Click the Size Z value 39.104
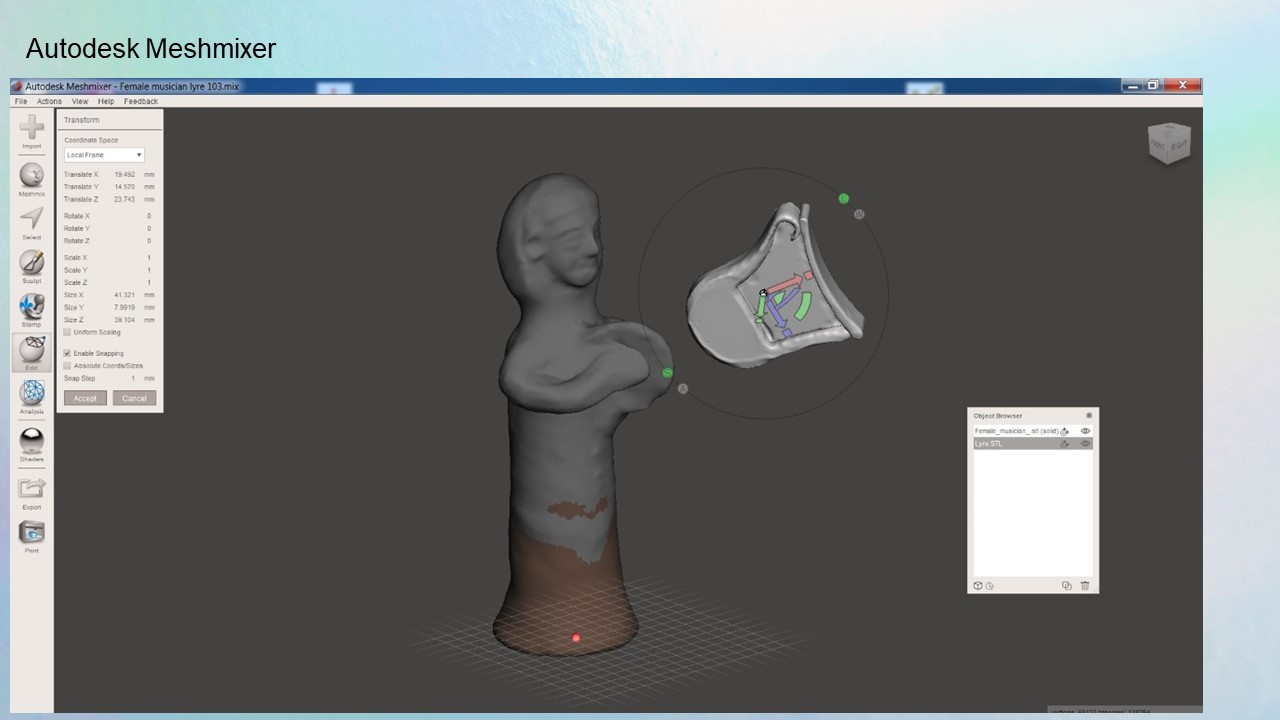This screenshot has height=720, width=1280. tap(125, 320)
